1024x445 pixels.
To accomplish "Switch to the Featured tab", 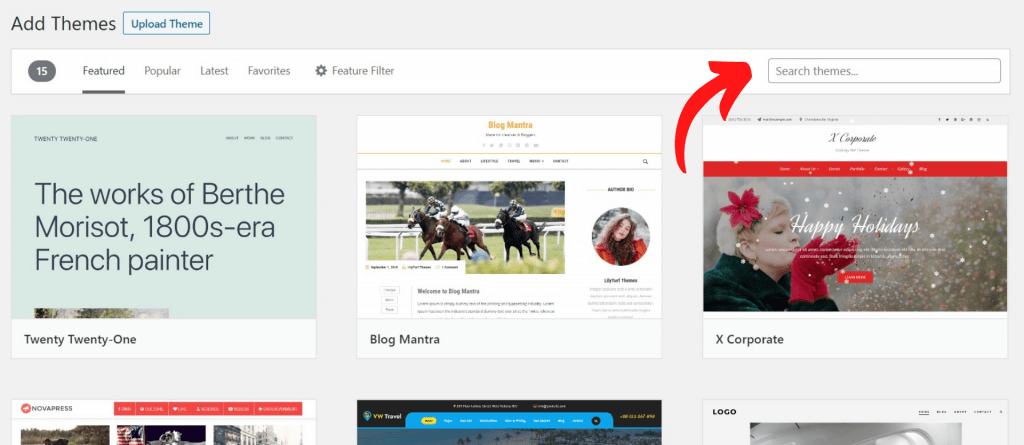I will pyautogui.click(x=103, y=71).
